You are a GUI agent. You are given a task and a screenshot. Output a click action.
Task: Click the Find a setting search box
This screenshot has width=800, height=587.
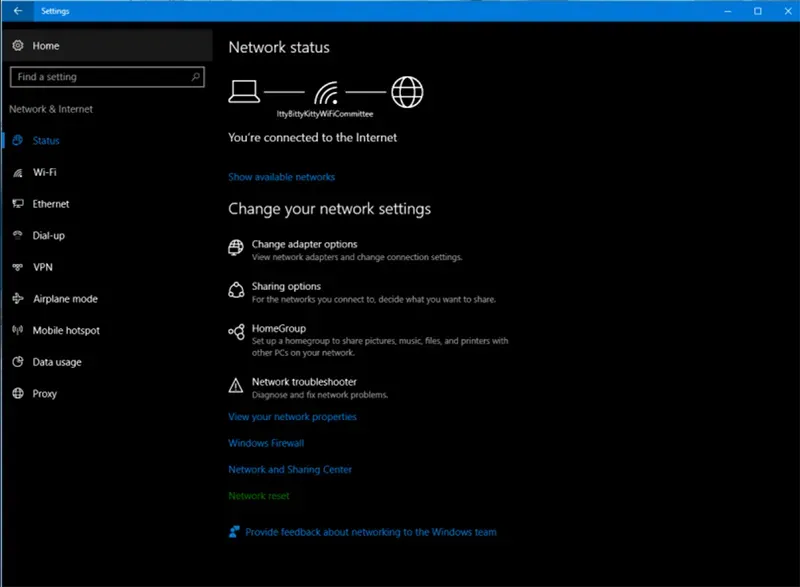(106, 76)
